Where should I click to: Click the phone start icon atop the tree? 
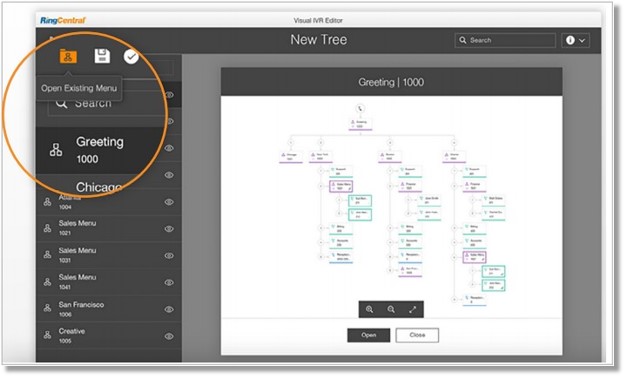[360, 108]
